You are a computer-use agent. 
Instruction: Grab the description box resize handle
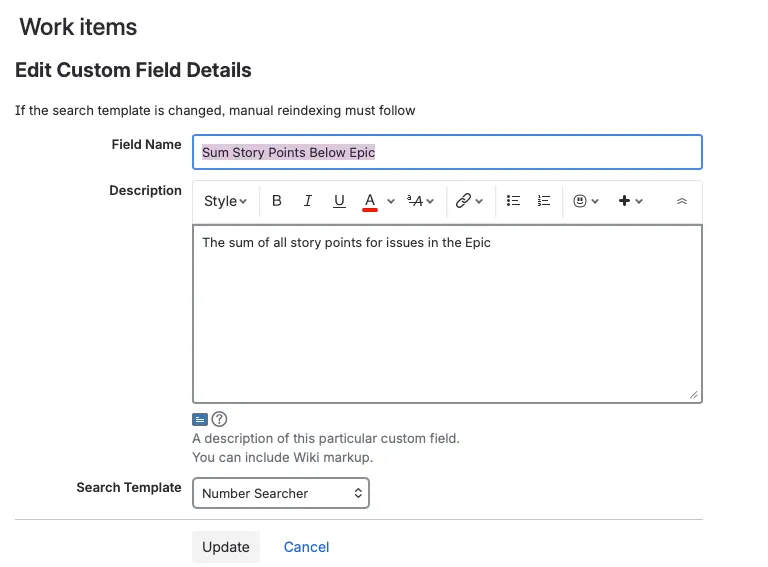pyautogui.click(x=694, y=395)
